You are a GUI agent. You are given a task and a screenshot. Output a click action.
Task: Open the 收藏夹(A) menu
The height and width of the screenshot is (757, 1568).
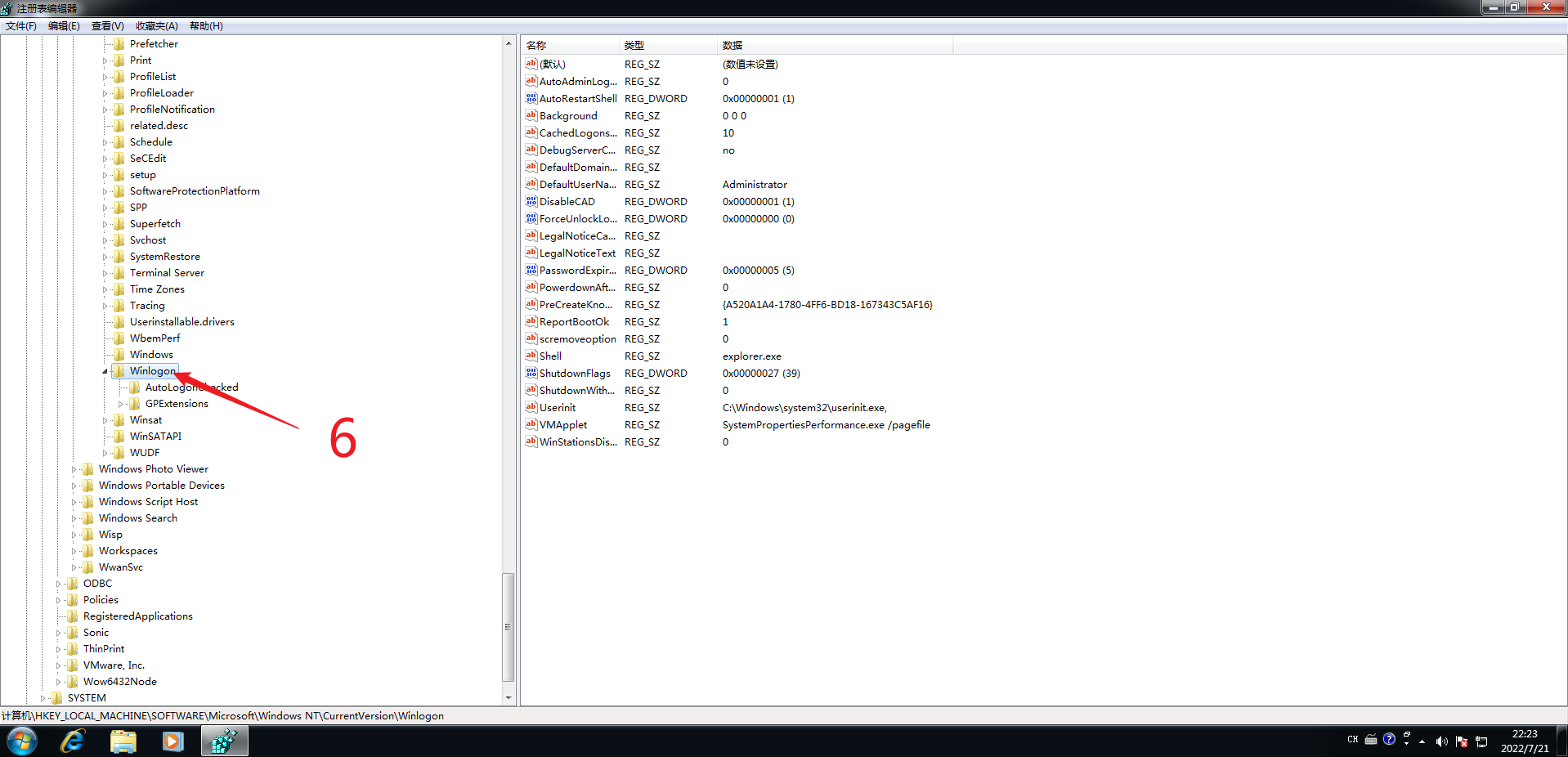click(x=157, y=26)
